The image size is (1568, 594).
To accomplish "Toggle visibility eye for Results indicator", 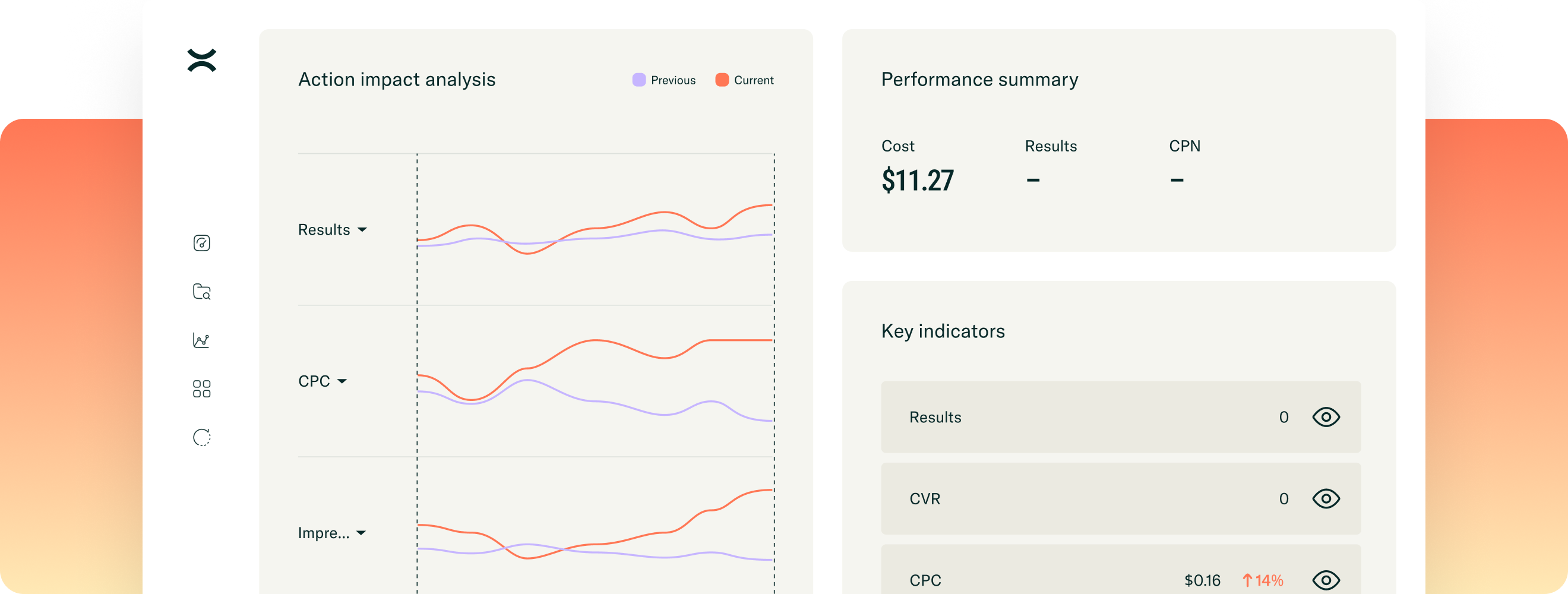I will 1326,417.
